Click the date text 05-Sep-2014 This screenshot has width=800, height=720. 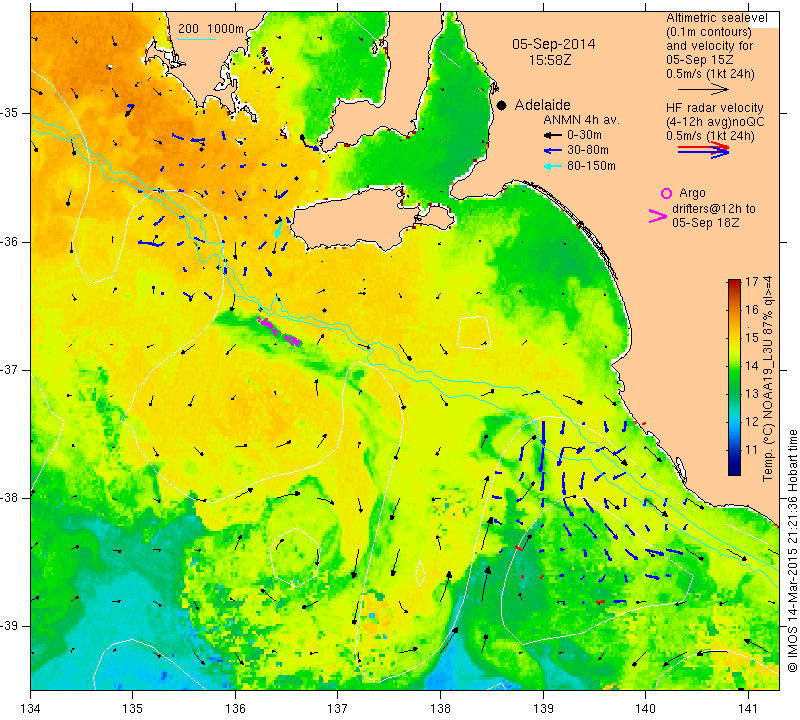[554, 44]
